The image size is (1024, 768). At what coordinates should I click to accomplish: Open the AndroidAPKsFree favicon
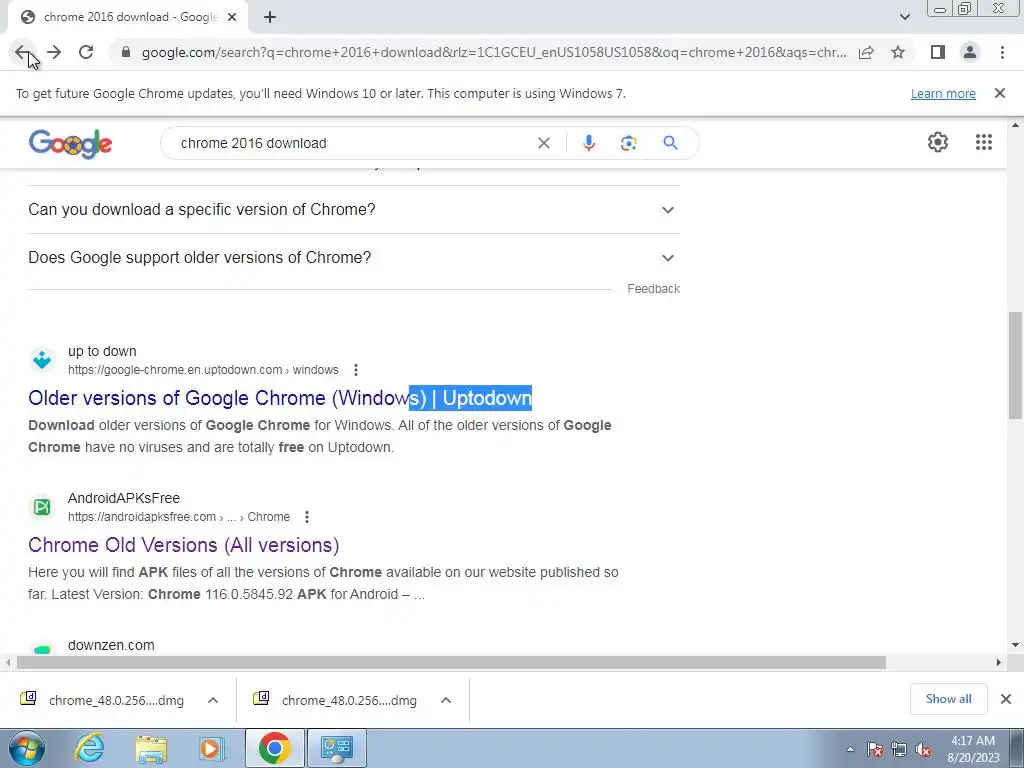pyautogui.click(x=42, y=507)
